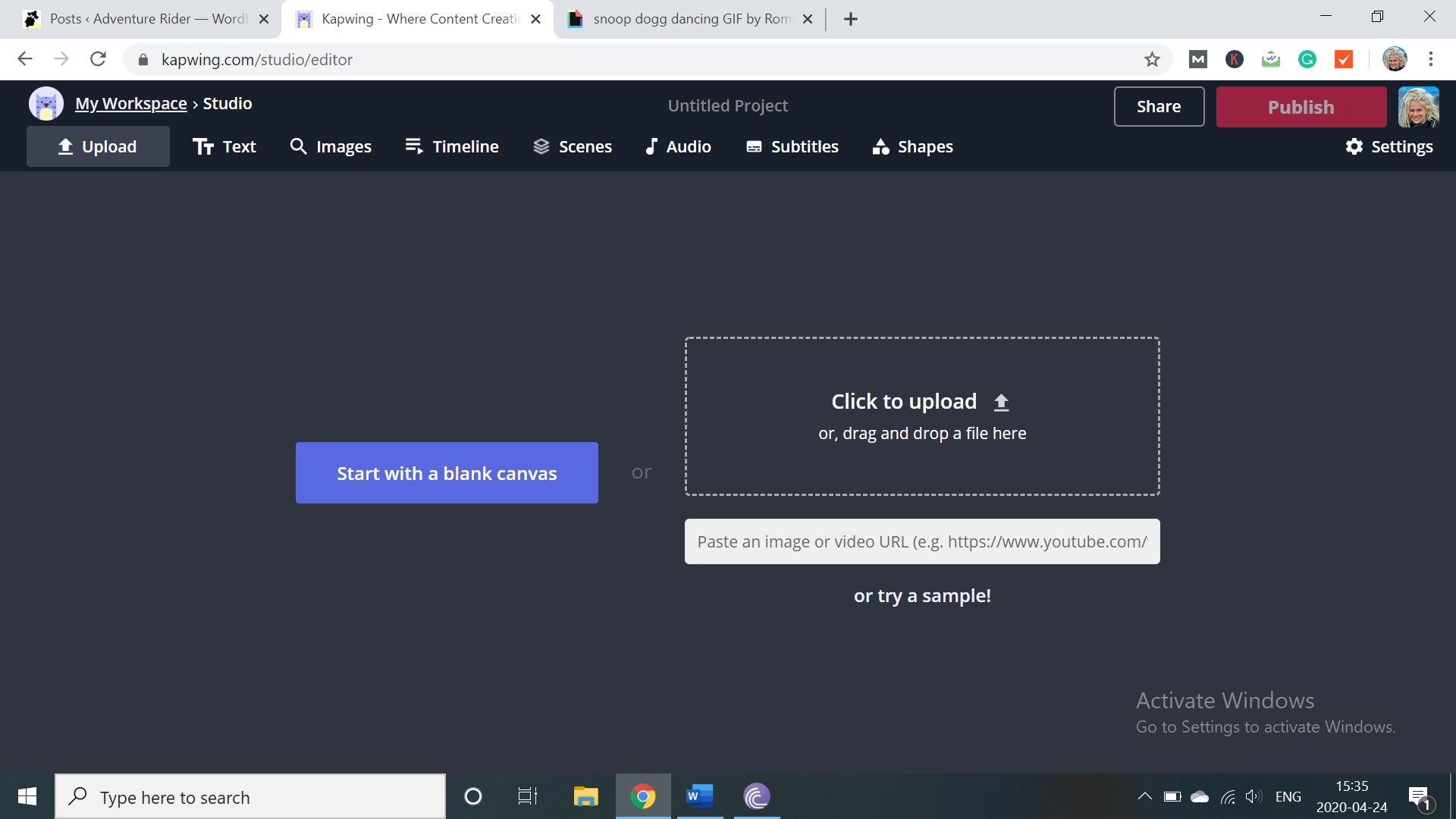This screenshot has height=819, width=1456.
Task: Click the Share button
Action: (x=1158, y=107)
